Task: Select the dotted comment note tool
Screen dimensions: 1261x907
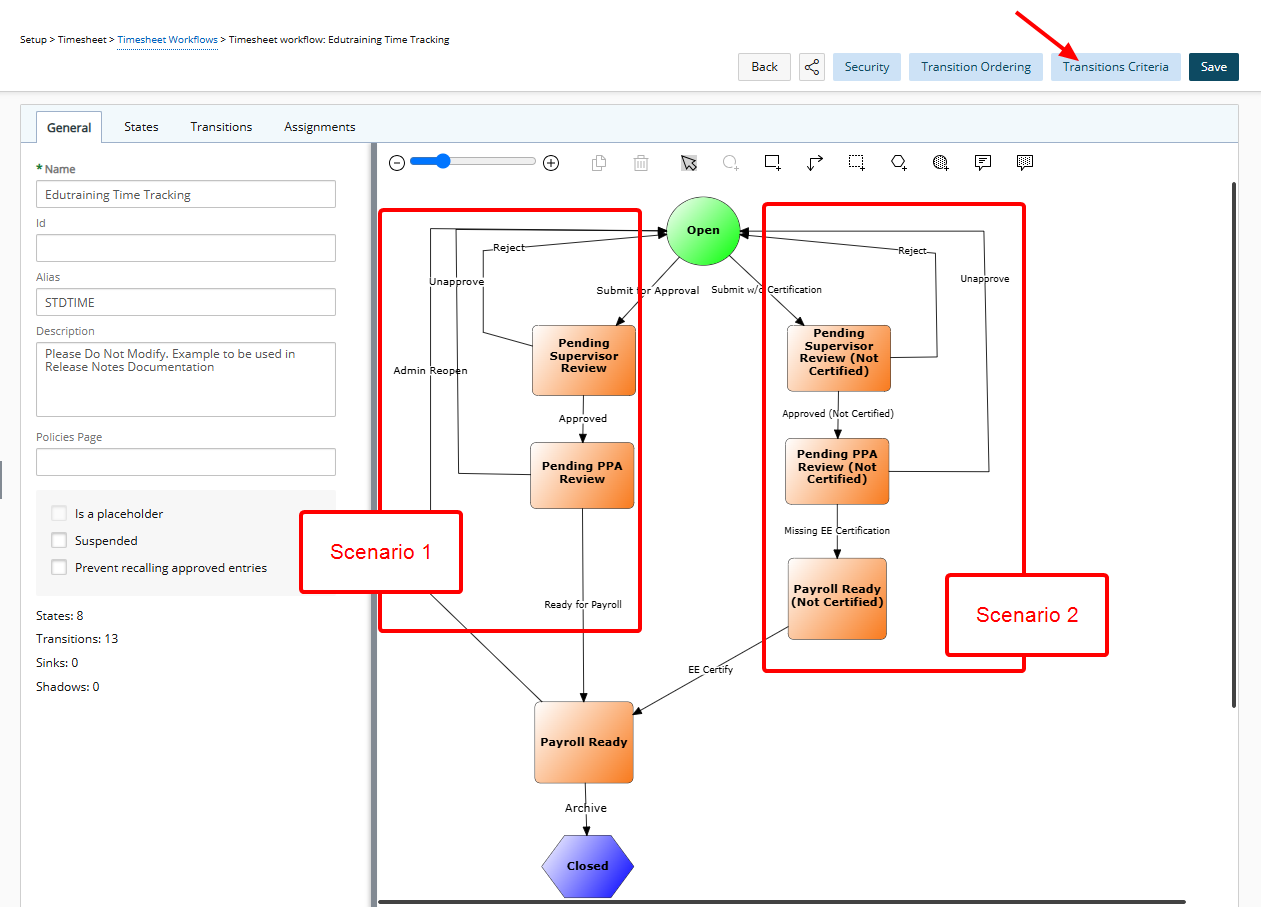Action: [1025, 163]
